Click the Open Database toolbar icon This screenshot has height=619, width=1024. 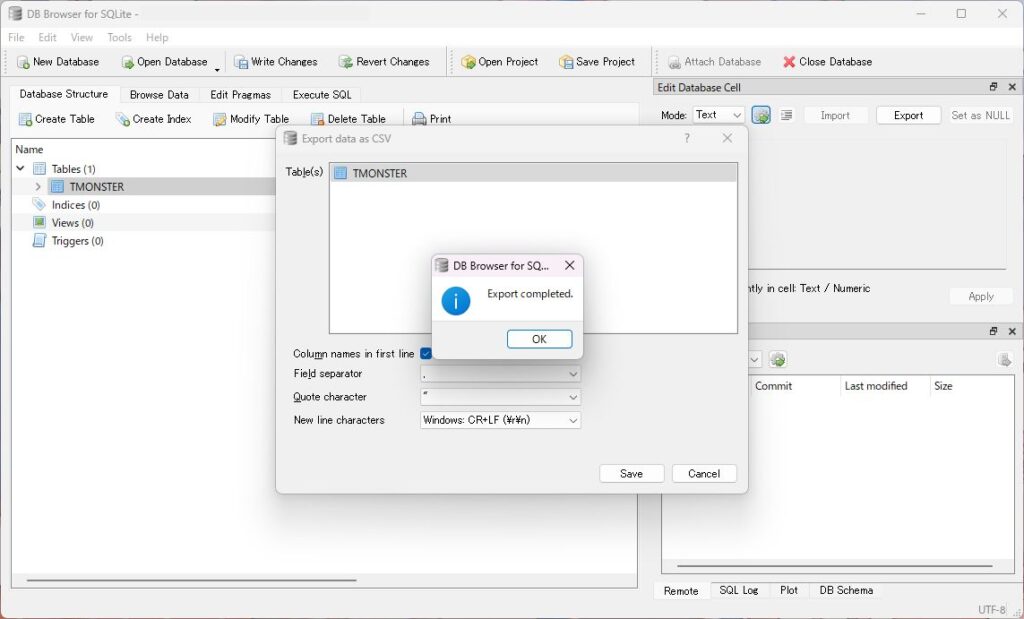127,62
